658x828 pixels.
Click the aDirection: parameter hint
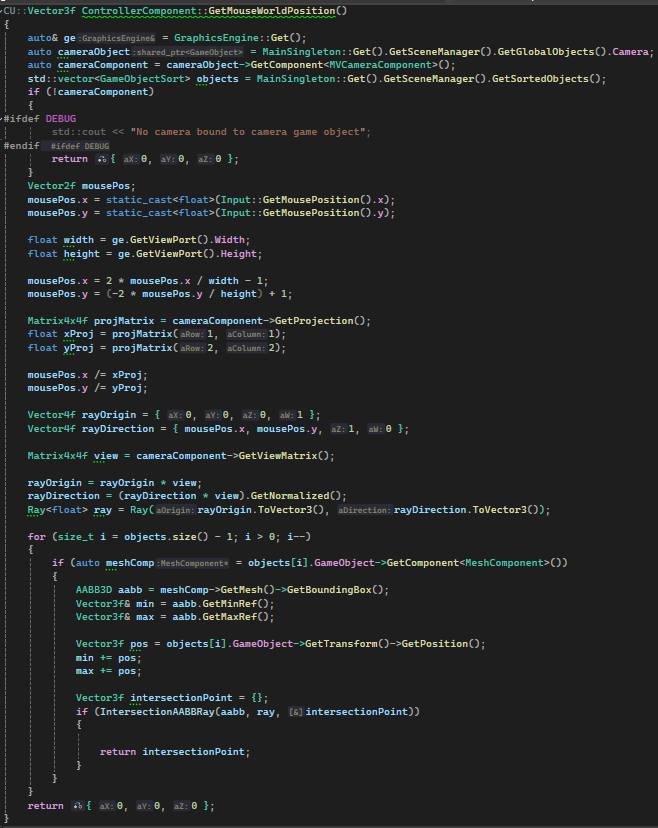pos(365,510)
